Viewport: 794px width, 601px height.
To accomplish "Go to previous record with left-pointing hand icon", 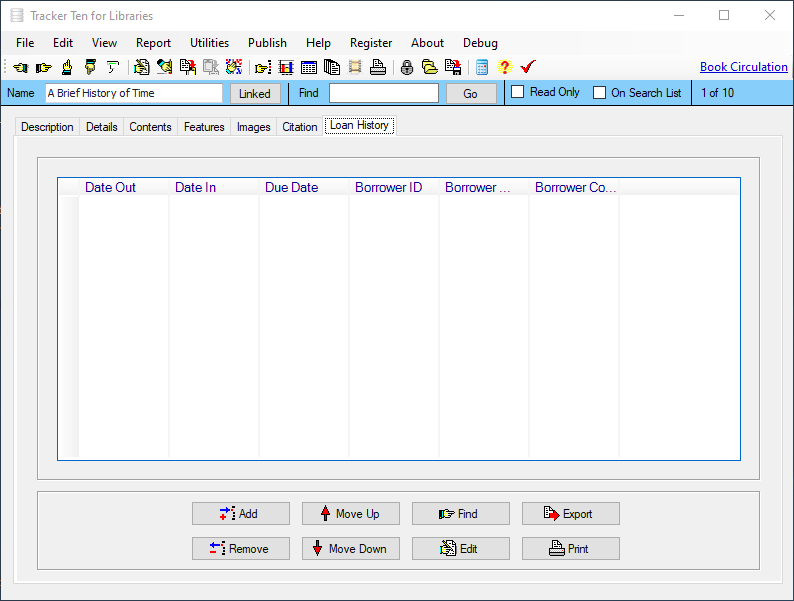I will pos(21,67).
